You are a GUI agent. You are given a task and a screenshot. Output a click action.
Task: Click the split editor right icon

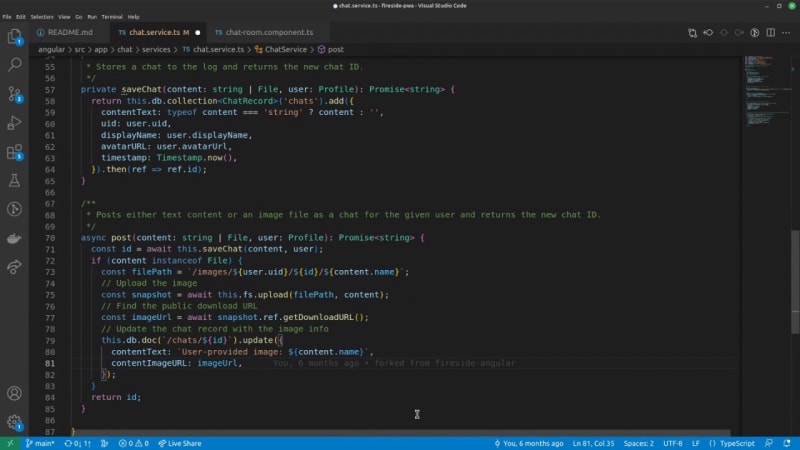[770, 33]
